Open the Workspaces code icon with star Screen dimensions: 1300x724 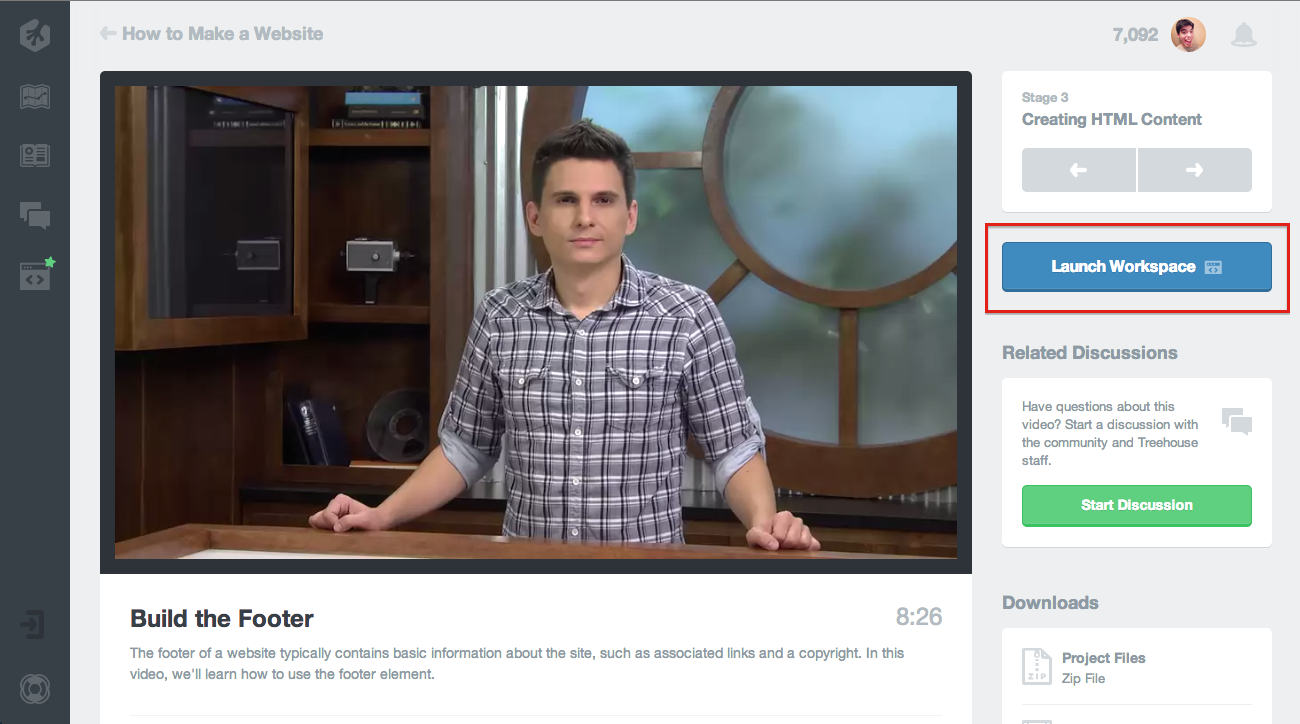tap(36, 274)
